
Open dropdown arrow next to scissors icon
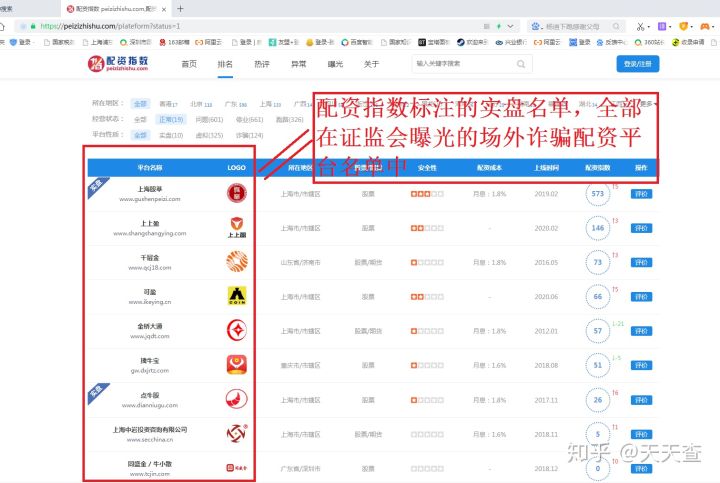pyautogui.click(x=648, y=27)
